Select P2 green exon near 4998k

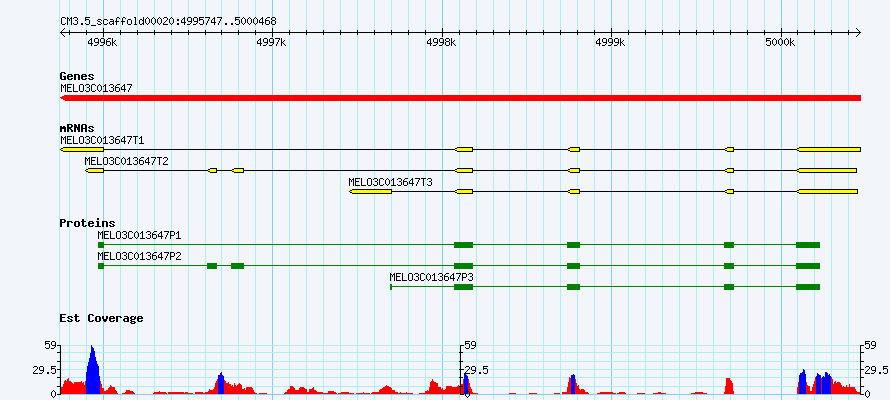[463, 266]
